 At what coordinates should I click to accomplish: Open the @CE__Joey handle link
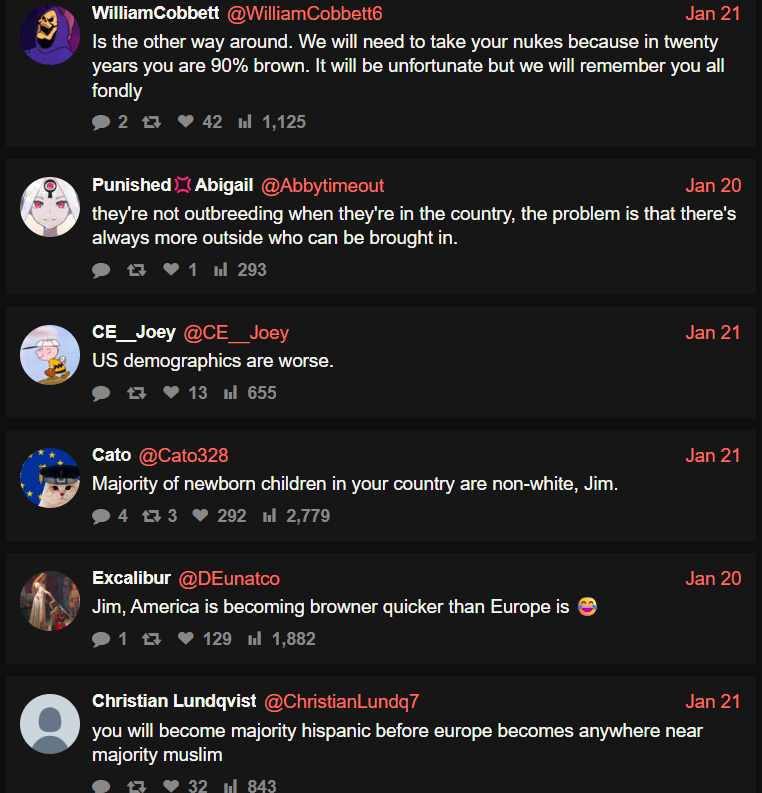236,333
